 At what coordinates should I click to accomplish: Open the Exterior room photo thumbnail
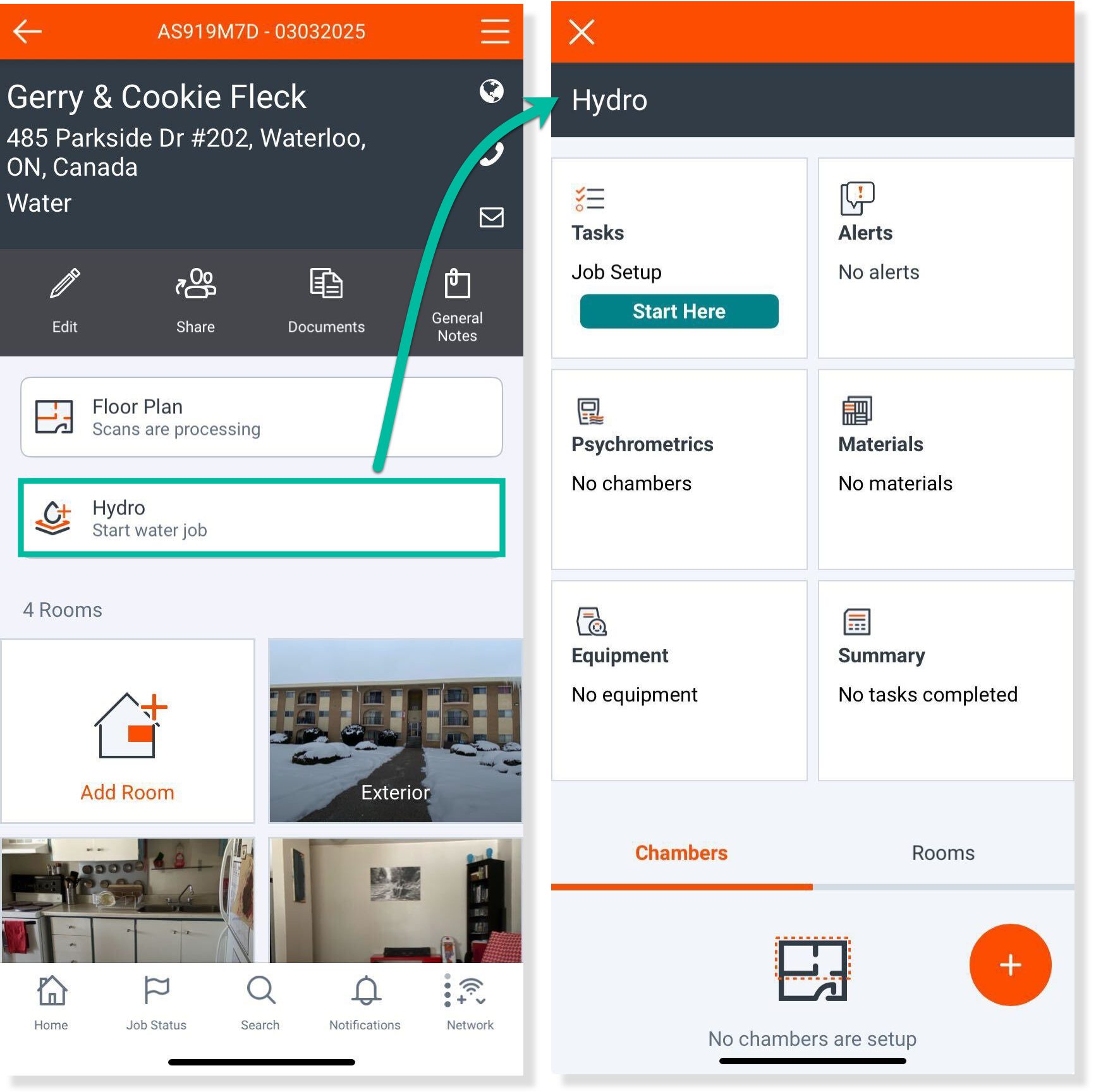[x=396, y=731]
